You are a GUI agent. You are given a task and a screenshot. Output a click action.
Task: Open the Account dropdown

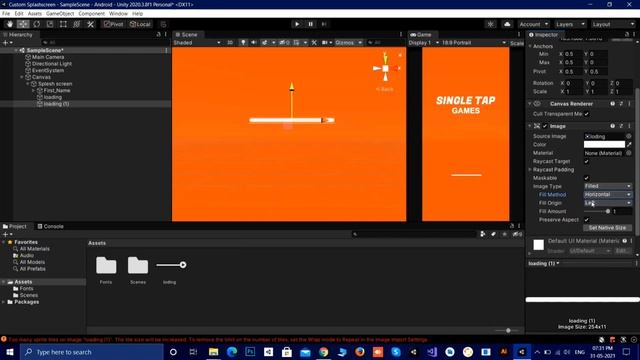point(533,24)
